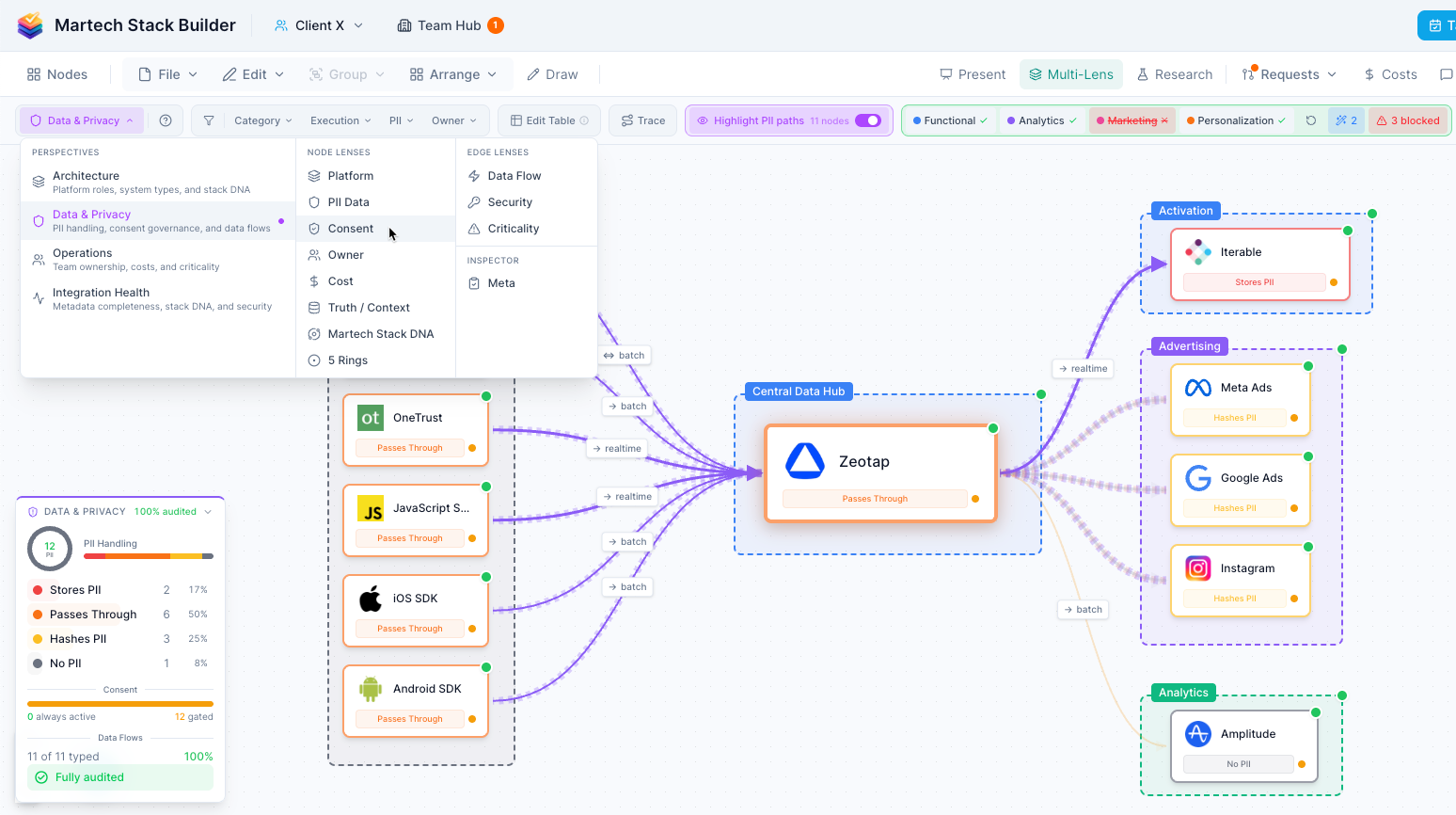The width and height of the screenshot is (1456, 815).
Task: Expand the Category filter dropdown
Action: pos(262,120)
